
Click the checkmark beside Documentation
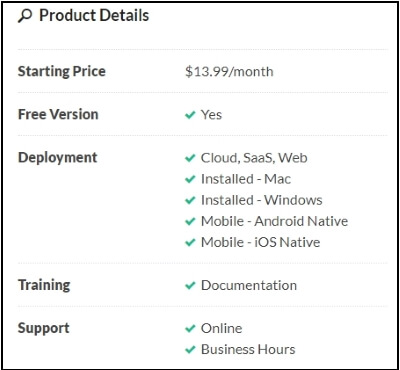190,286
